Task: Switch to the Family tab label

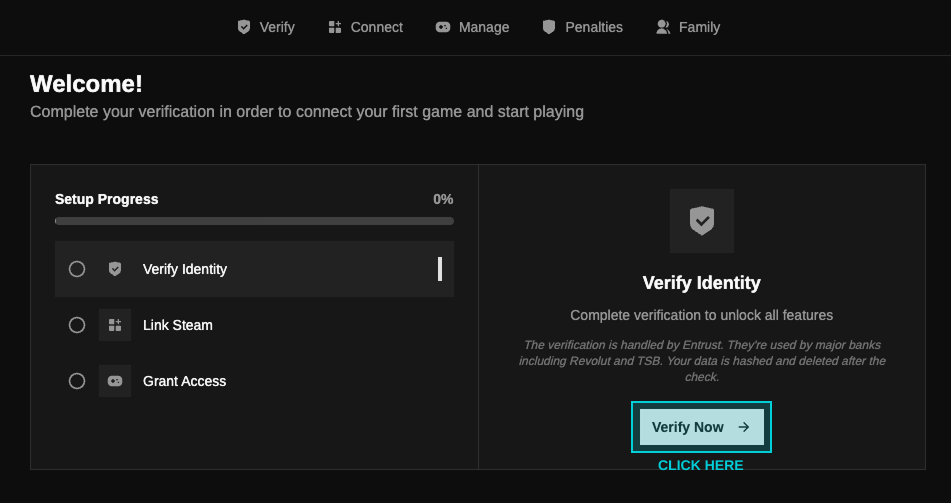Action: point(699,27)
